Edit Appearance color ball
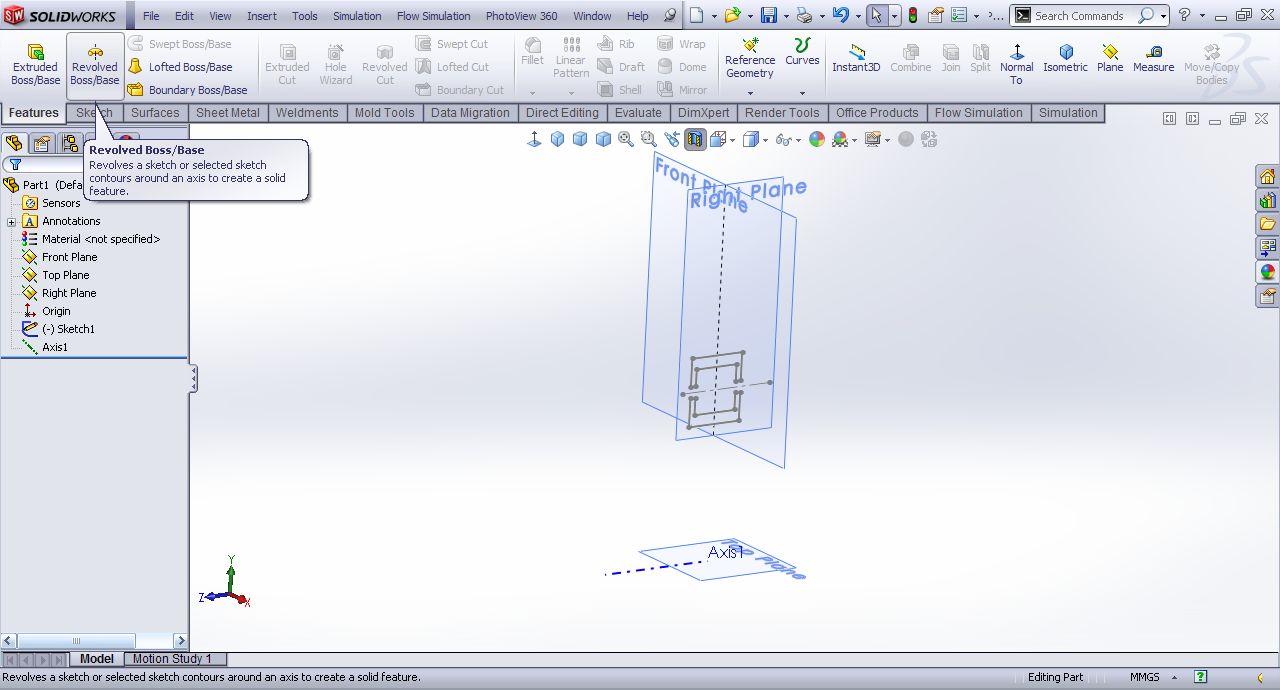This screenshot has height=690, width=1280. [817, 139]
